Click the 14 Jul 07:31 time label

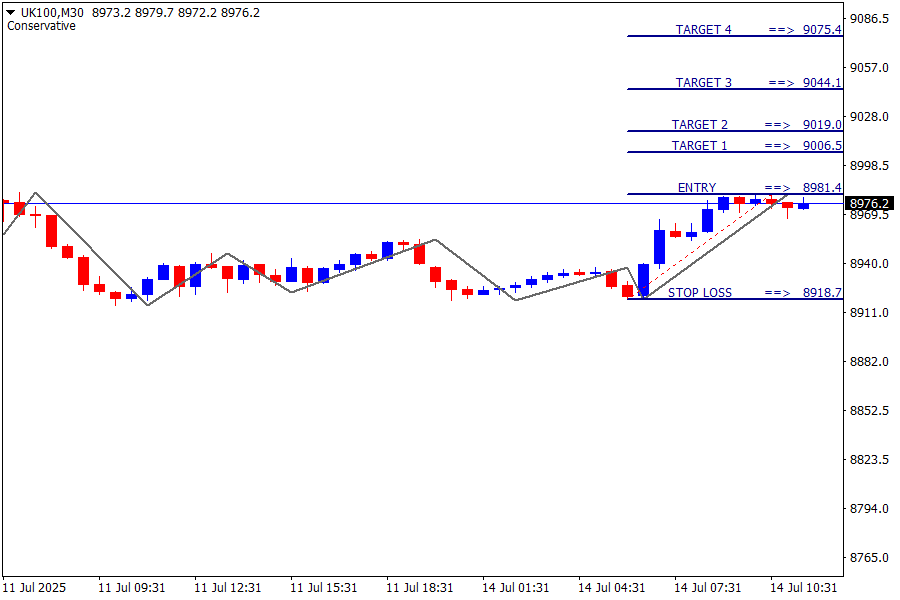[x=707, y=588]
